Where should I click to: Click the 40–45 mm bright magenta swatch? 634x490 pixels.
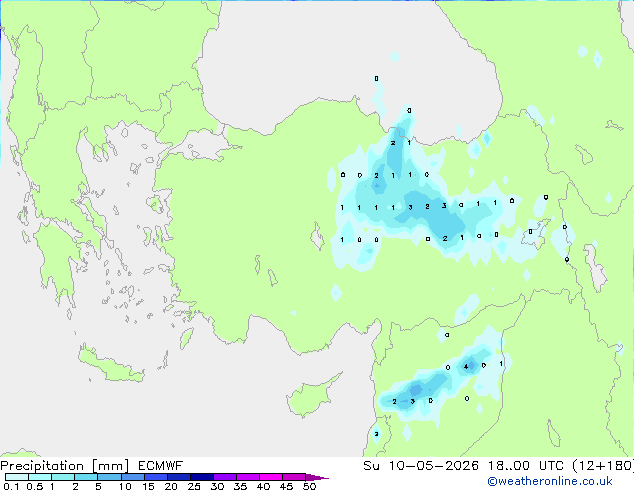(x=271, y=477)
